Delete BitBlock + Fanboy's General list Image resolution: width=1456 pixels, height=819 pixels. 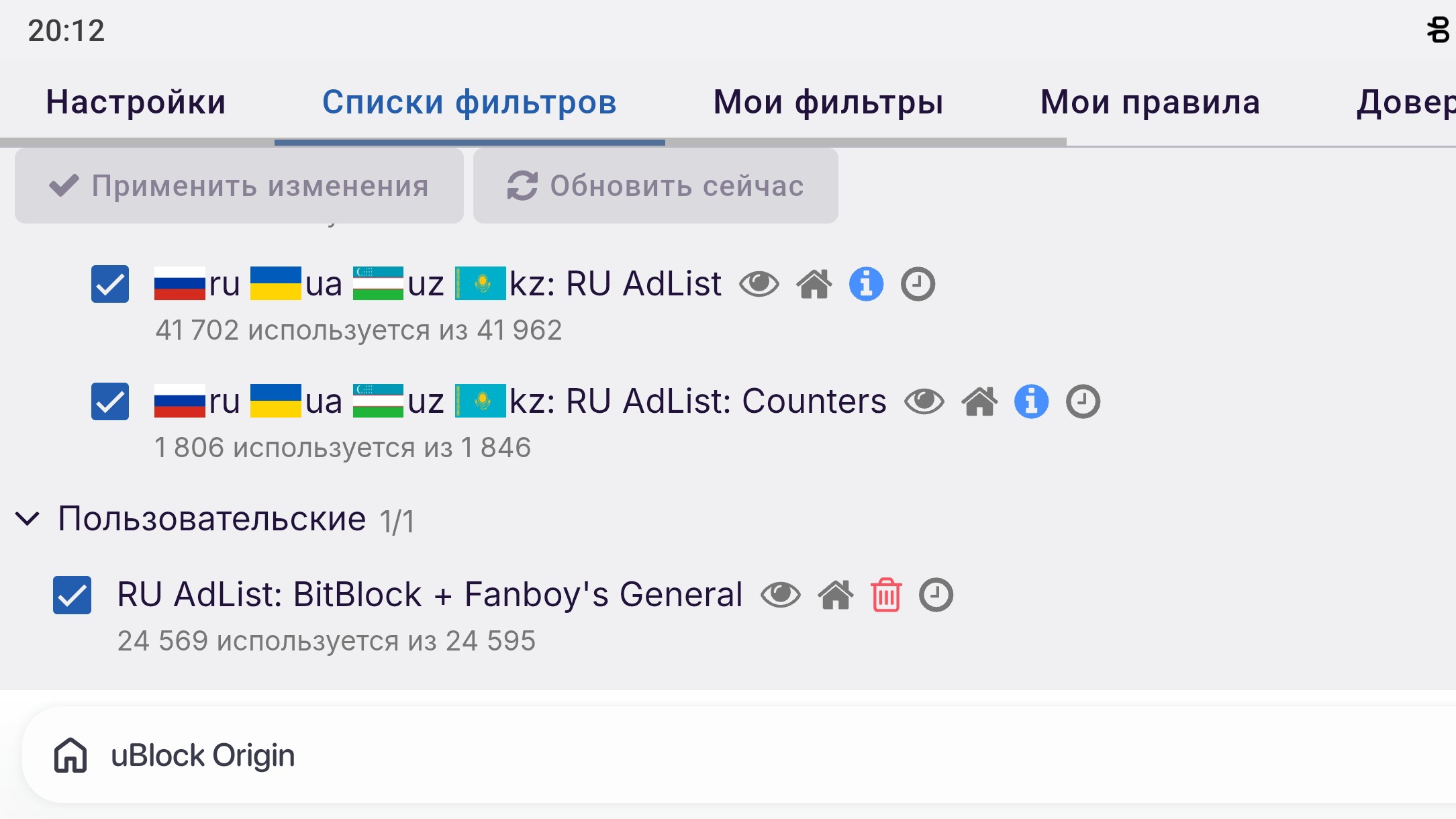click(x=886, y=595)
